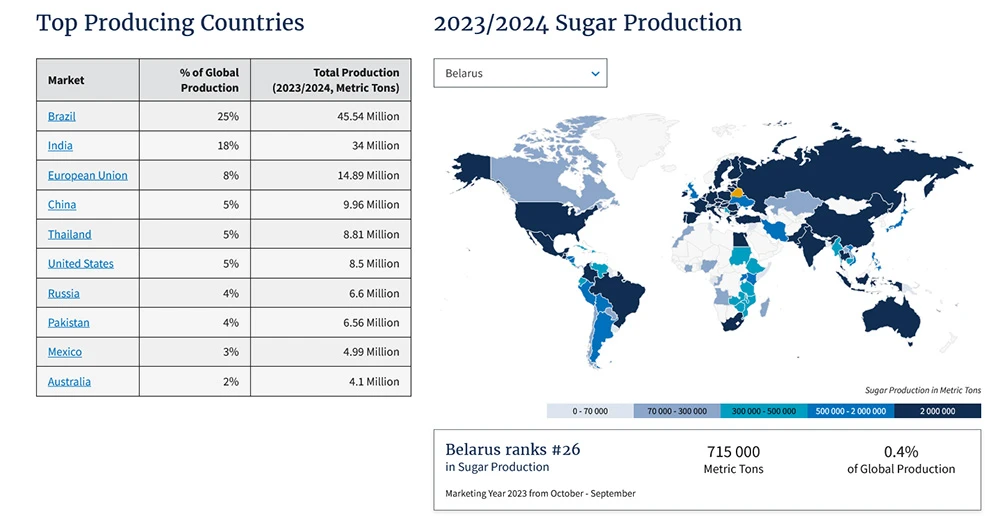This screenshot has width=1000, height=523.
Task: Click the darkest 2 000 000 legend swatch
Action: click(x=938, y=411)
